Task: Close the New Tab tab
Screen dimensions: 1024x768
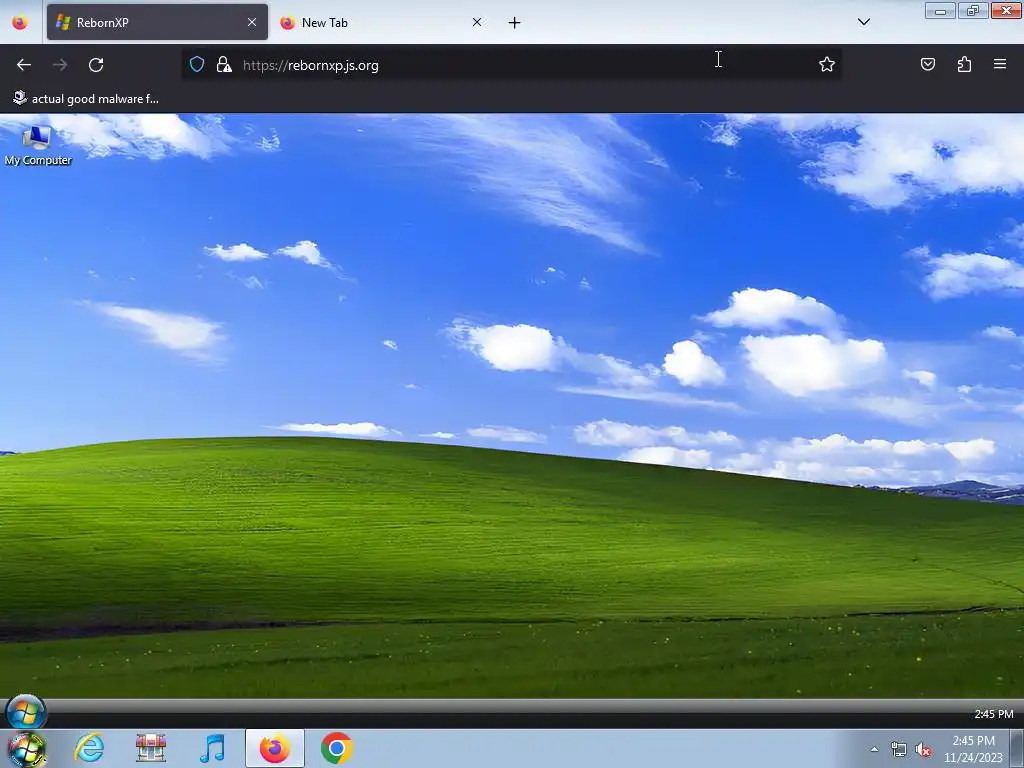Action: pyautogui.click(x=477, y=22)
